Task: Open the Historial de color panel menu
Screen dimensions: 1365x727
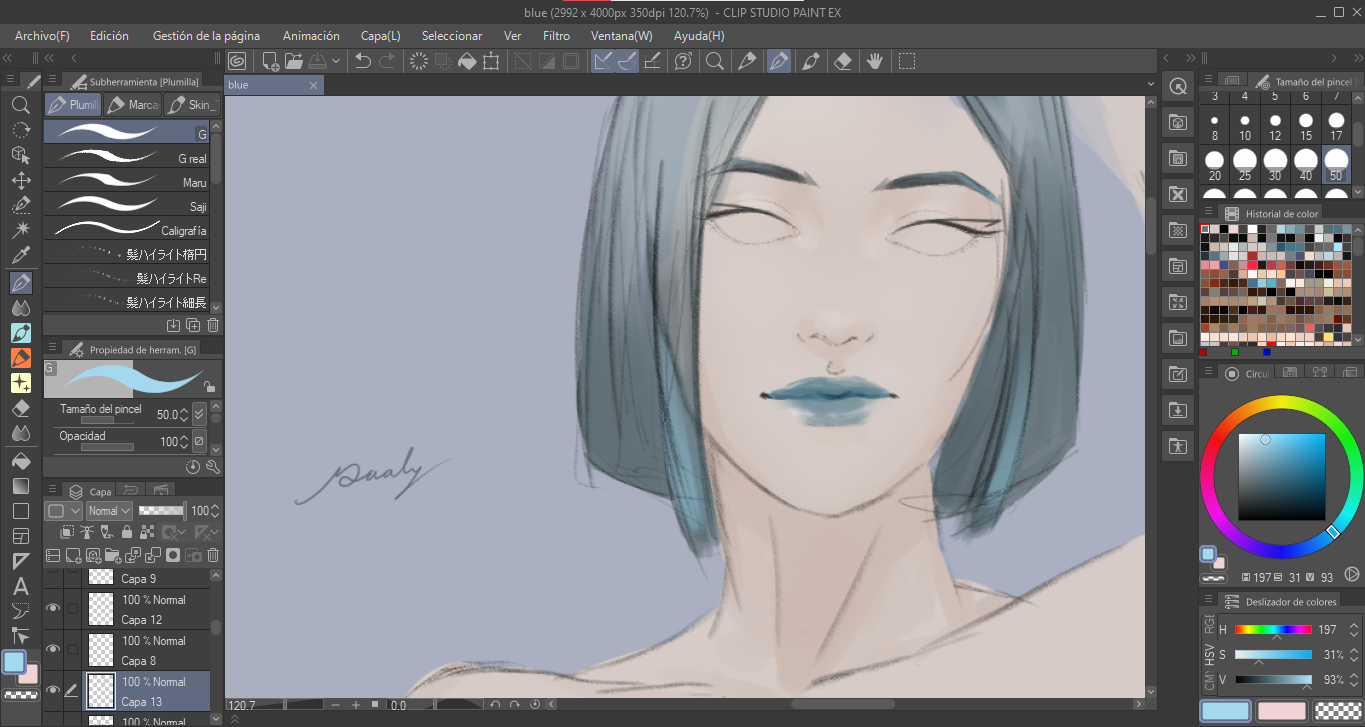Action: (1208, 212)
